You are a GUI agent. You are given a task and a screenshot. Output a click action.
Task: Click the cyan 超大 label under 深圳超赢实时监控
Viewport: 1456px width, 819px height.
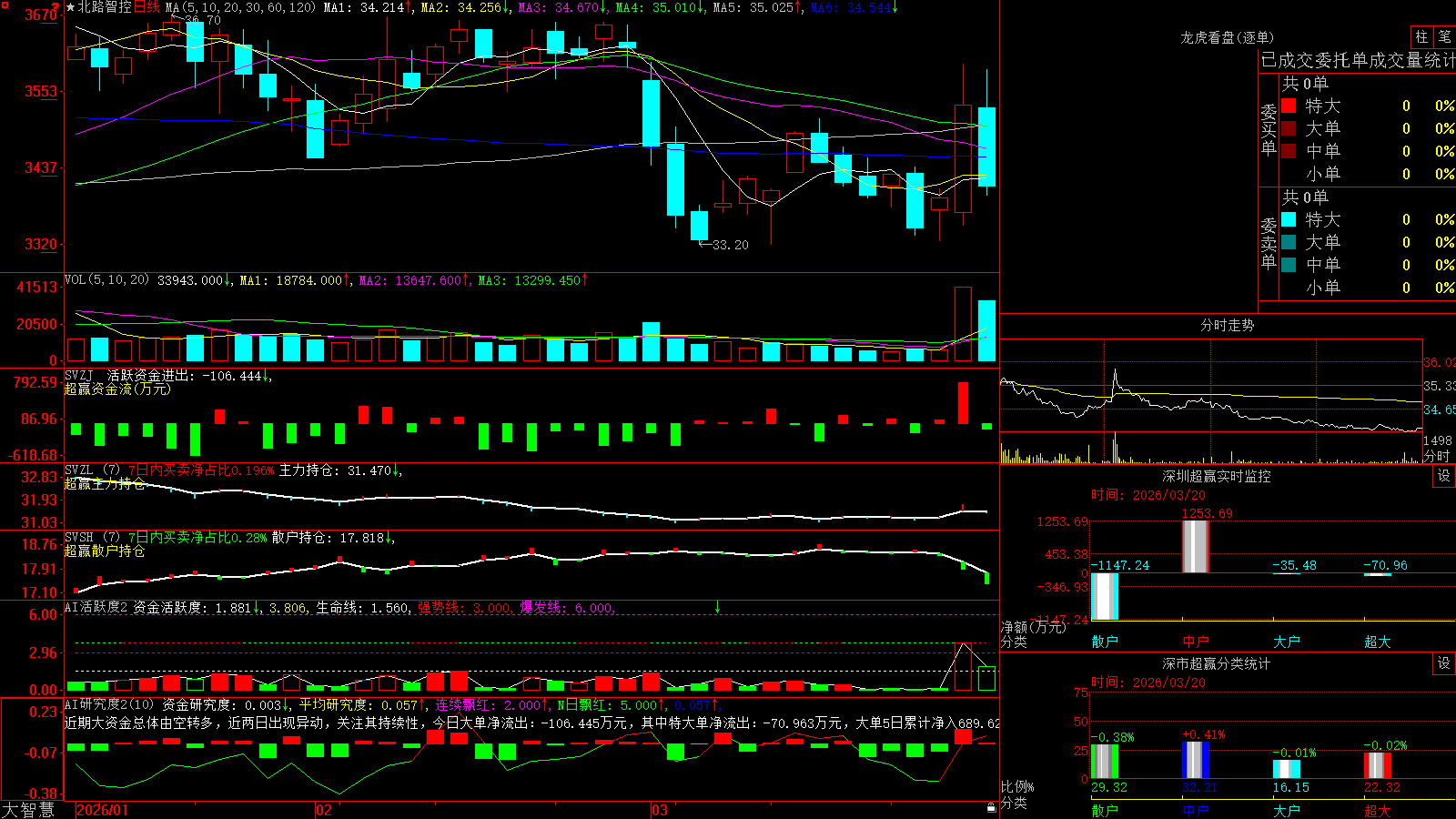1377,642
